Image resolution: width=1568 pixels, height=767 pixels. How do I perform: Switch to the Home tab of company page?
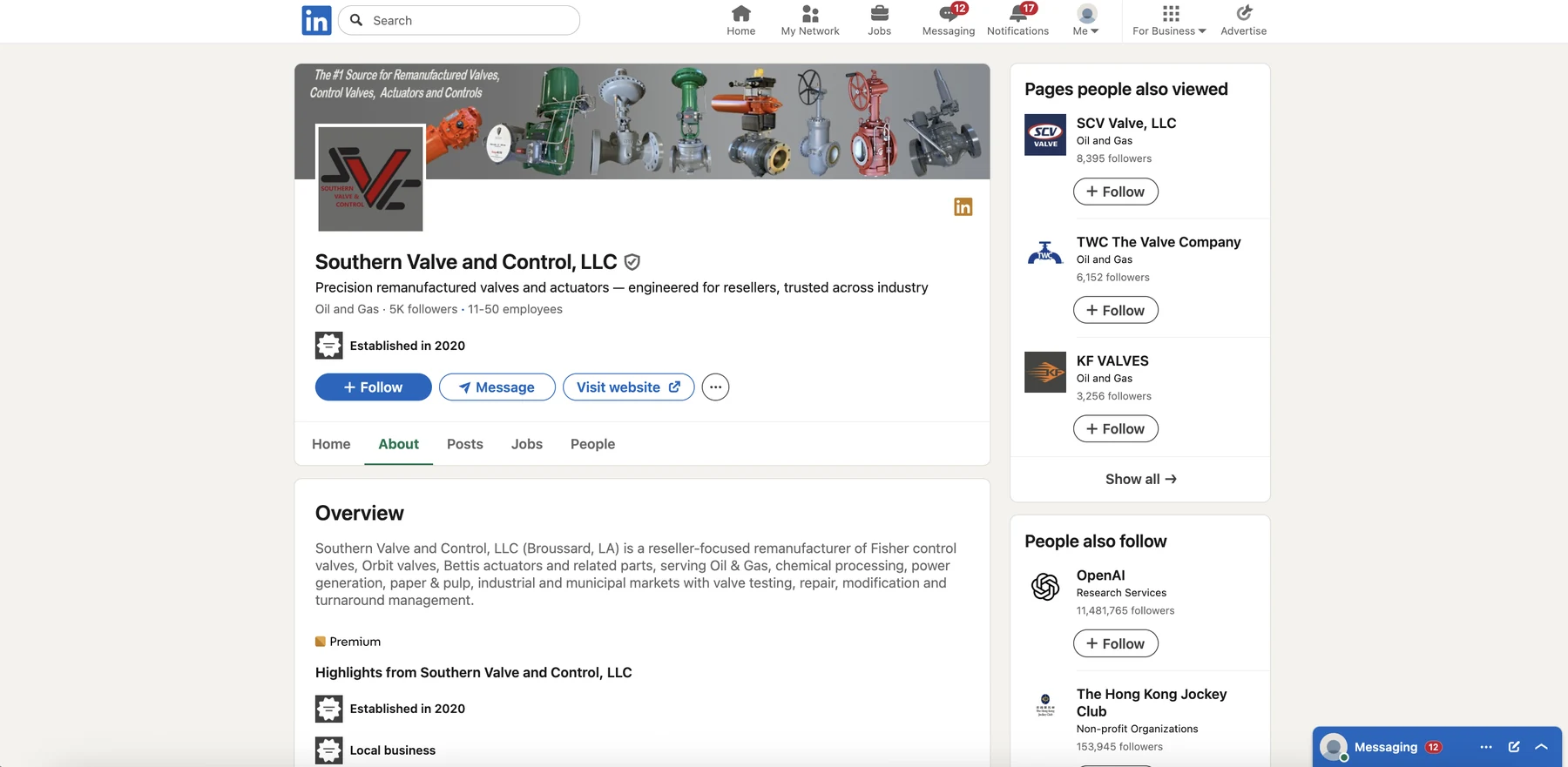pyautogui.click(x=331, y=444)
